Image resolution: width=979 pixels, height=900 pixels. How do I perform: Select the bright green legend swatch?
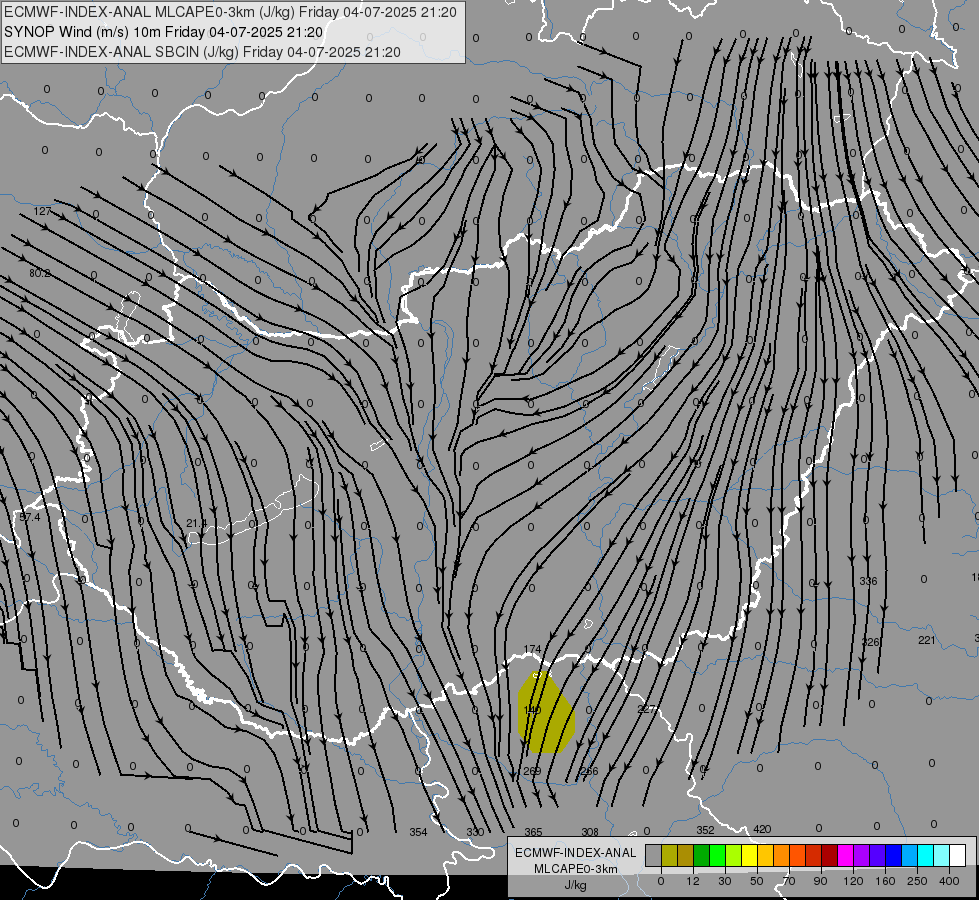click(717, 856)
